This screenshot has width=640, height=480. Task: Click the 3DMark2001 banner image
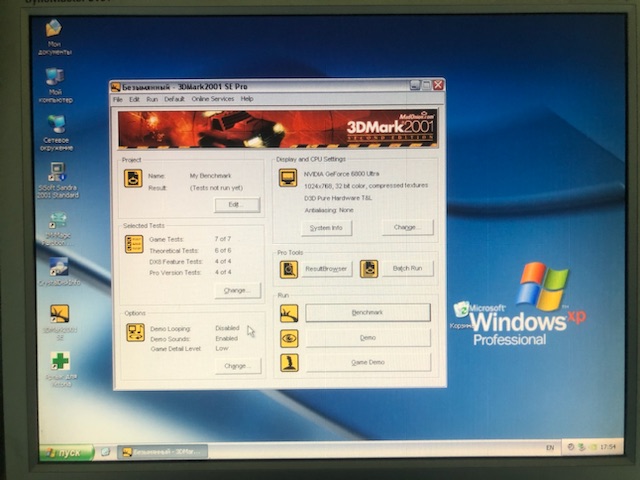tap(278, 129)
